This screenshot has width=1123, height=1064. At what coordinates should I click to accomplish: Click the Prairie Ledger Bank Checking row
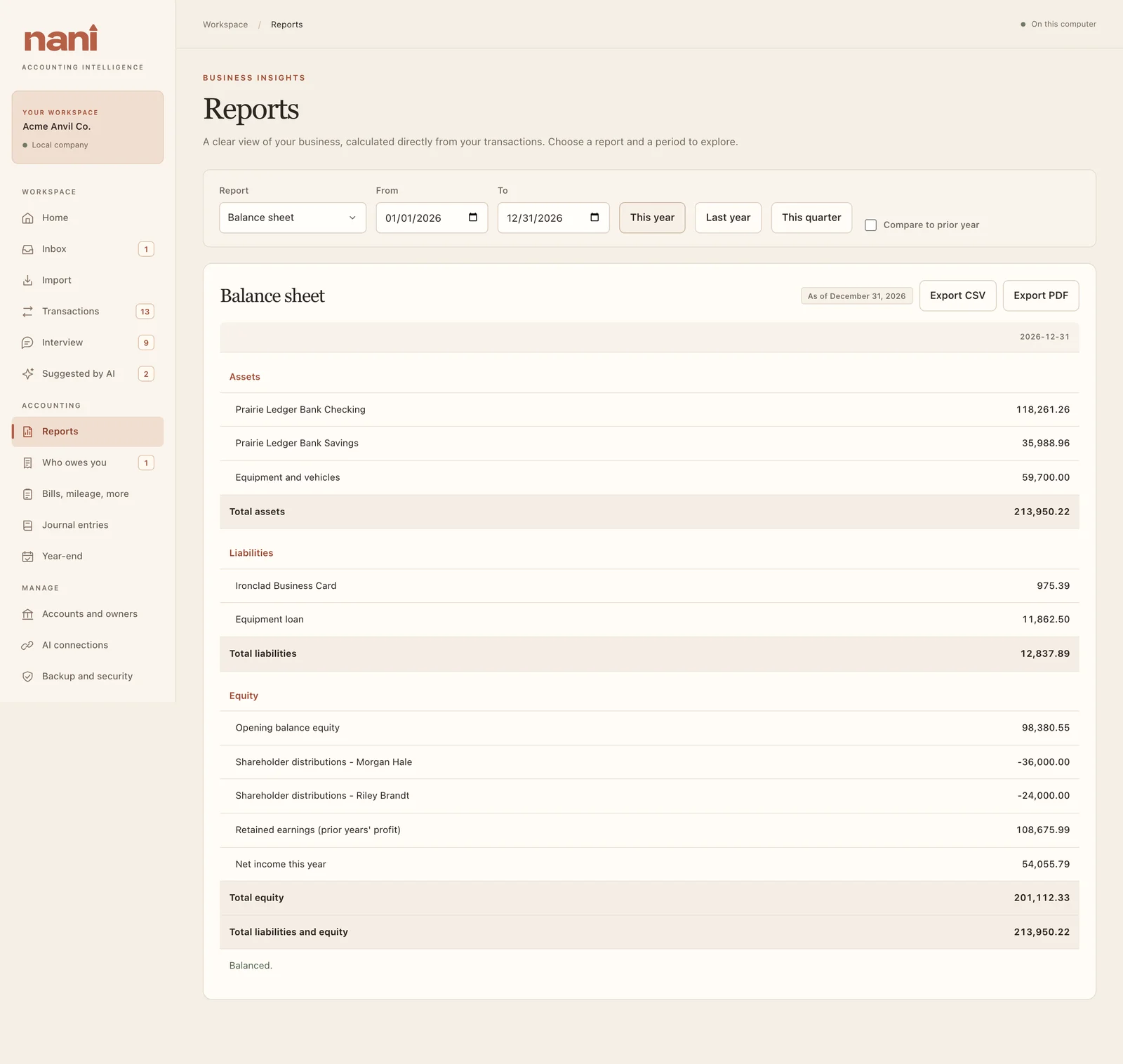(x=649, y=410)
